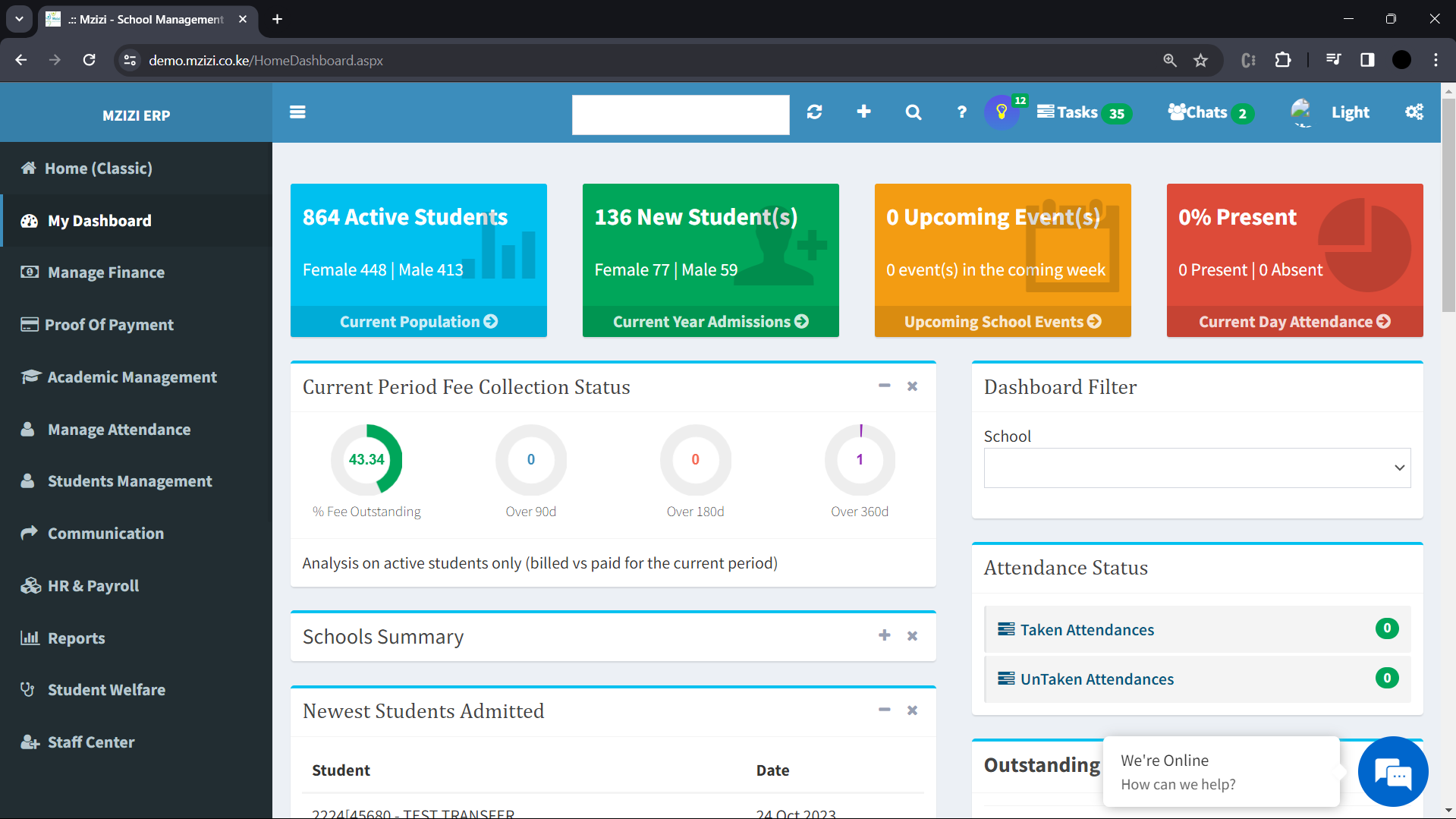Screen dimensions: 1456x819
Task: Collapse Newest Students Admitted panel
Action: (885, 710)
